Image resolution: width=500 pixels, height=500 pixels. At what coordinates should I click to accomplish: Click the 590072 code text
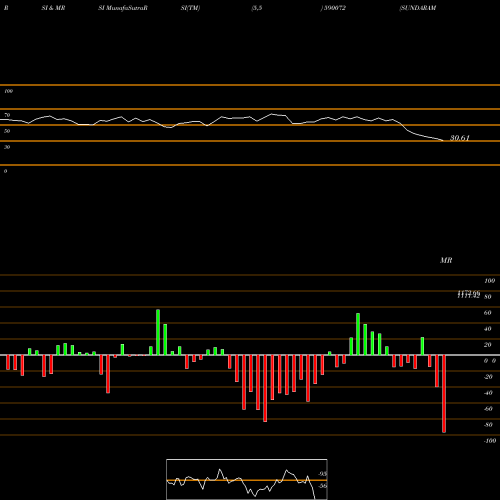click(x=334, y=8)
